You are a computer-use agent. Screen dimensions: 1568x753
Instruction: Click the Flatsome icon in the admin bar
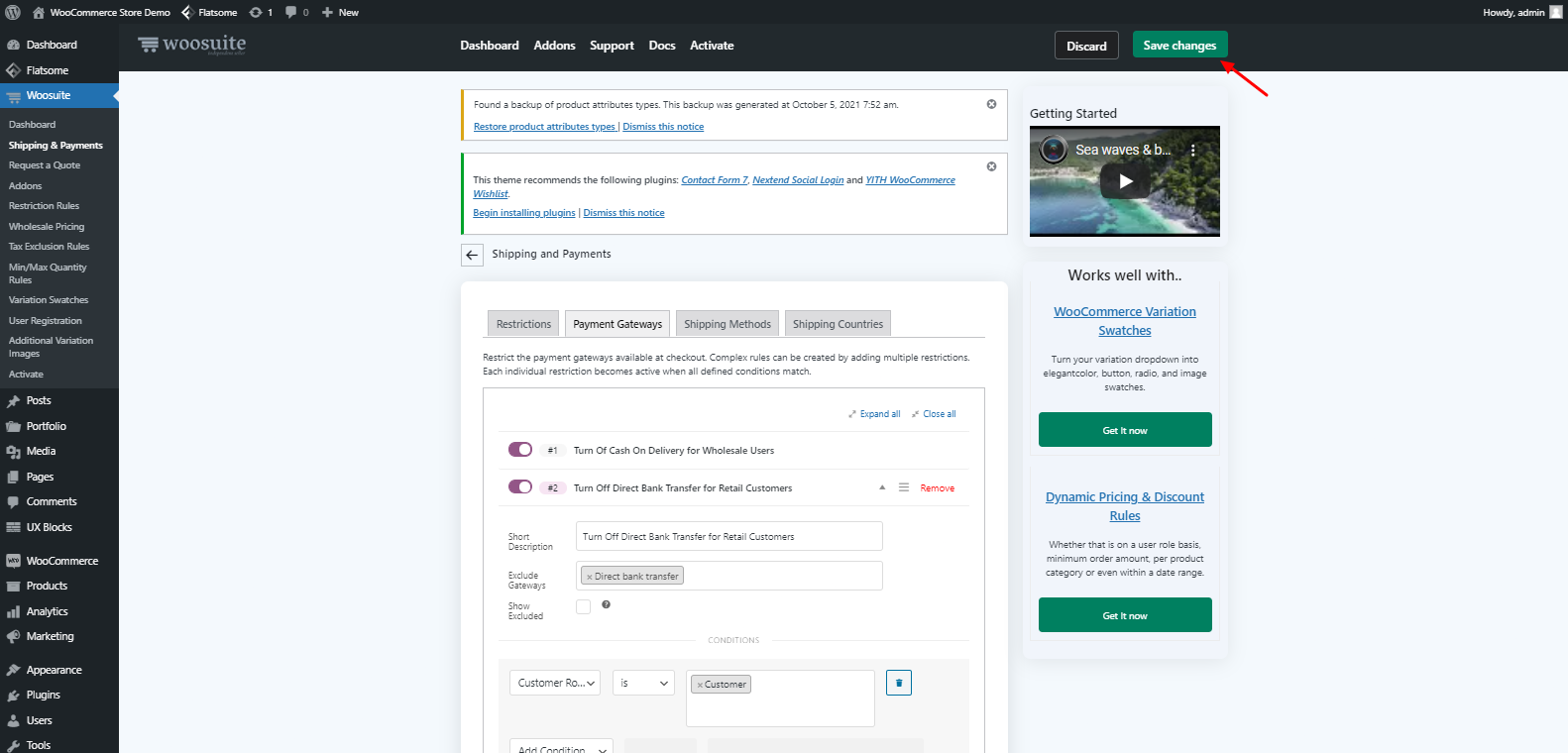pyautogui.click(x=187, y=12)
